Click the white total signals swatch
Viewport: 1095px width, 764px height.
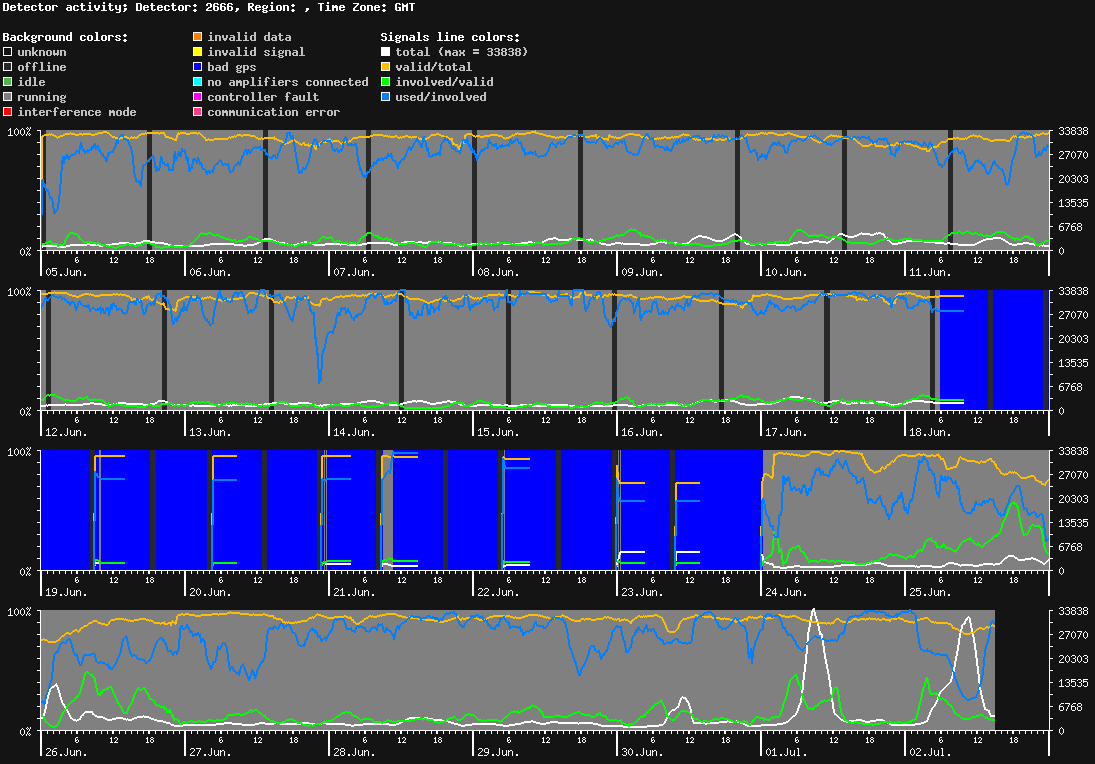point(385,52)
